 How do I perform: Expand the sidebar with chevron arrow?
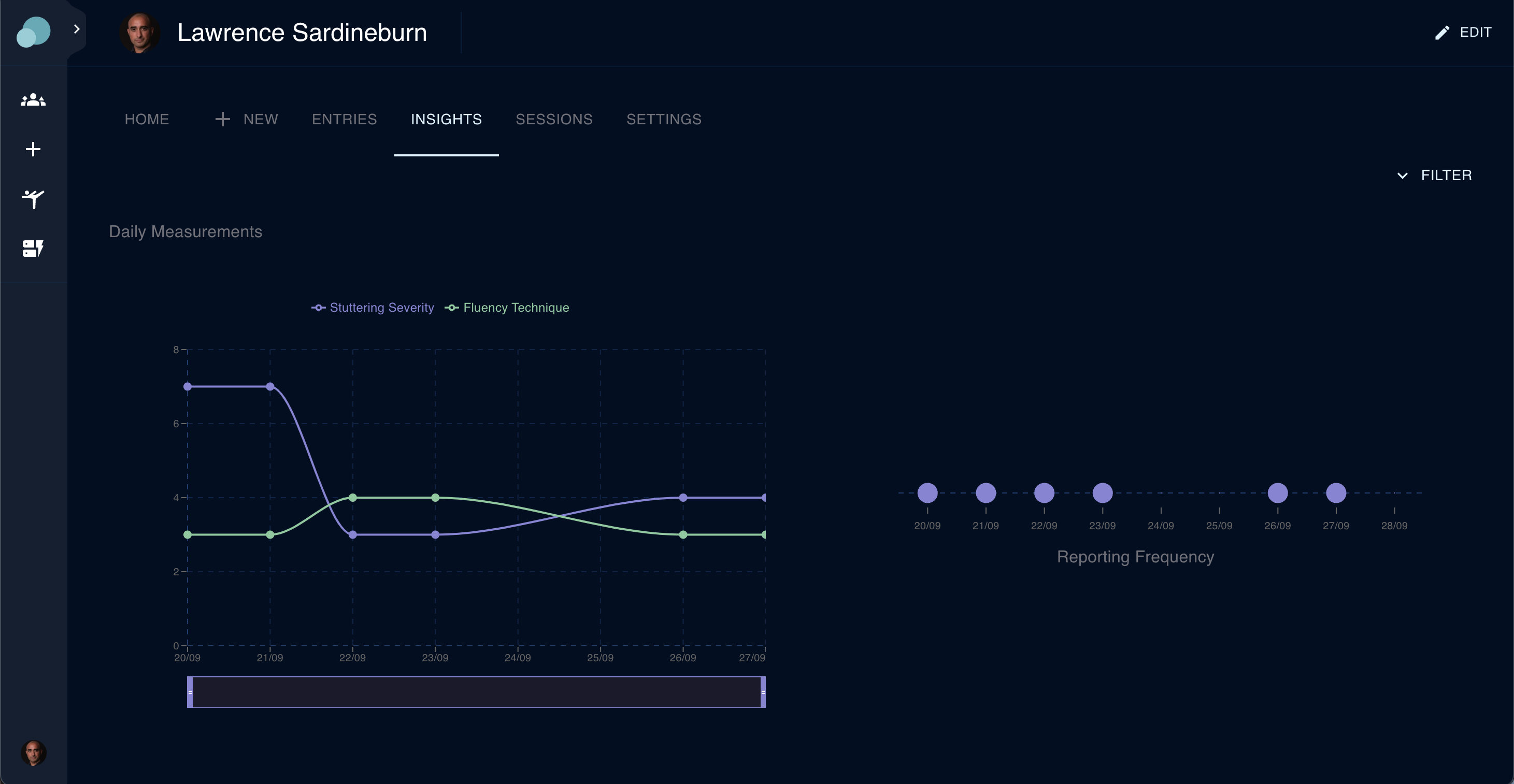click(76, 29)
